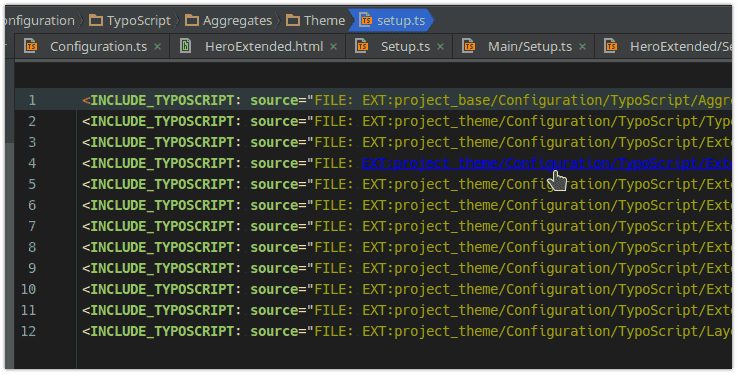Click the FILE: text on line 12
This screenshot has height=374, width=737.
(333, 331)
